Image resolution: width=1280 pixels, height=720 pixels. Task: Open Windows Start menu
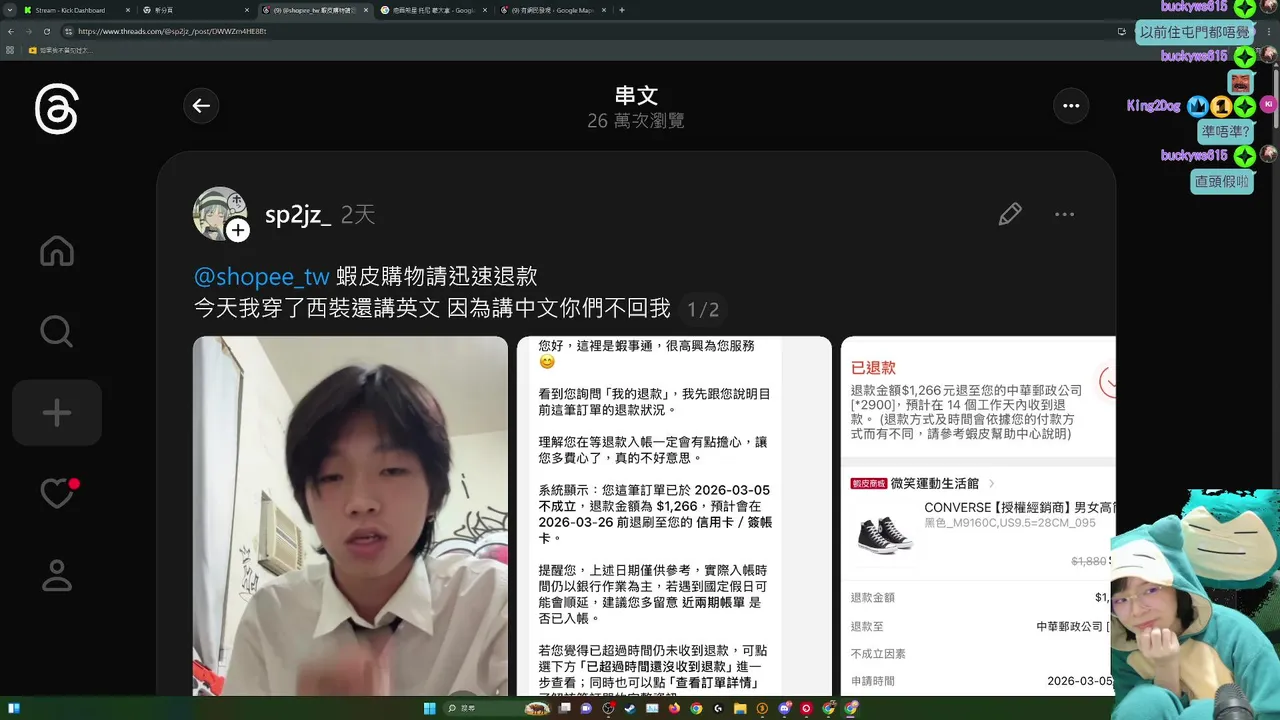click(430, 708)
